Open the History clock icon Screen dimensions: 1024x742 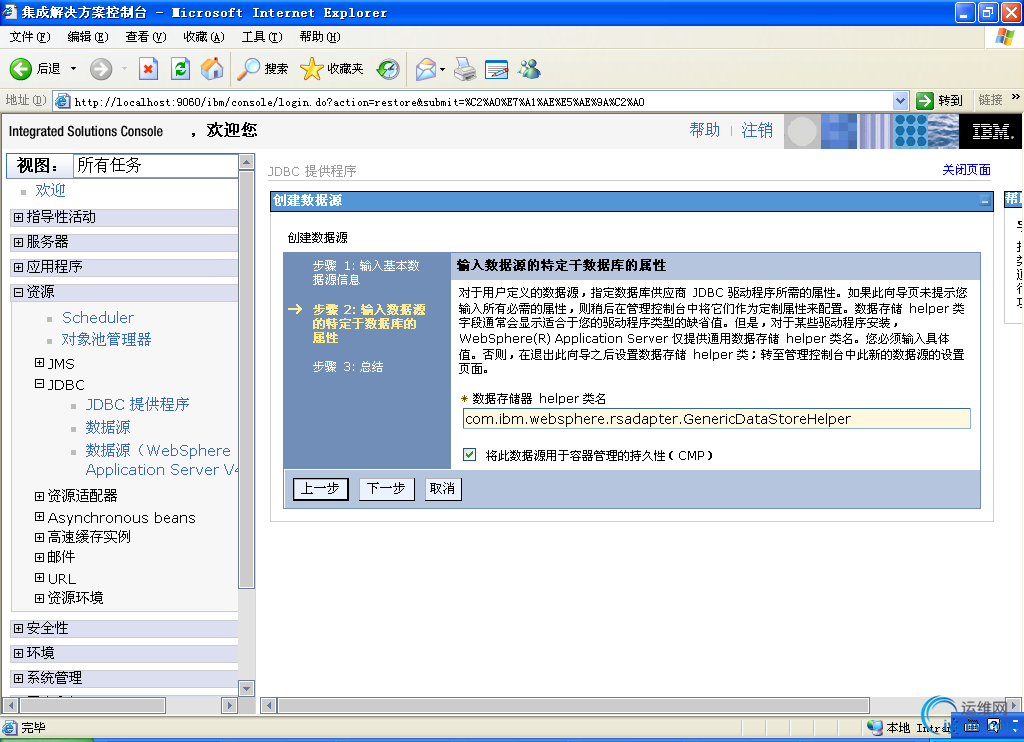(388, 69)
